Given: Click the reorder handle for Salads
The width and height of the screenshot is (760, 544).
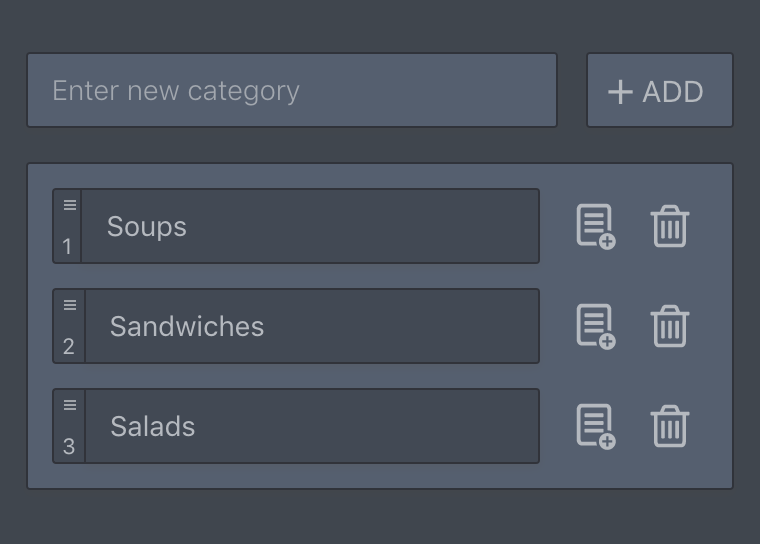Looking at the screenshot, I should click(70, 406).
